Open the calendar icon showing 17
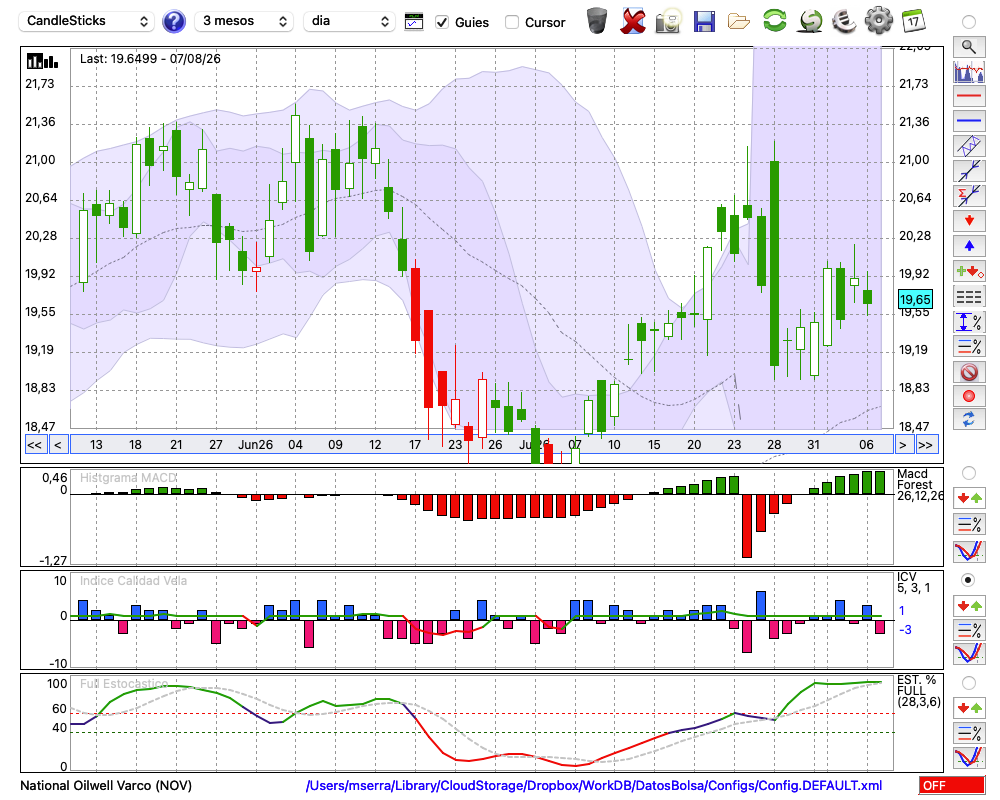Image resolution: width=1000 pixels, height=800 pixels. pos(913,22)
